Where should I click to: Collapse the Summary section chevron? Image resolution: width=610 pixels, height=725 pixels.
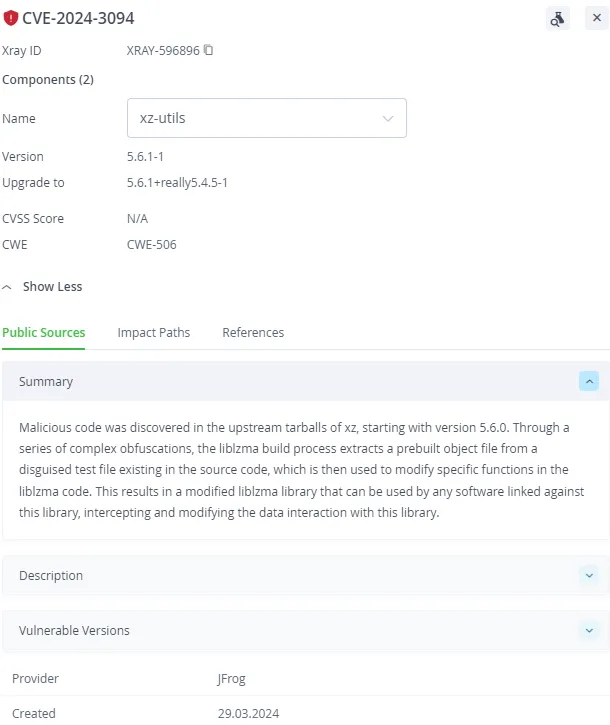[589, 381]
